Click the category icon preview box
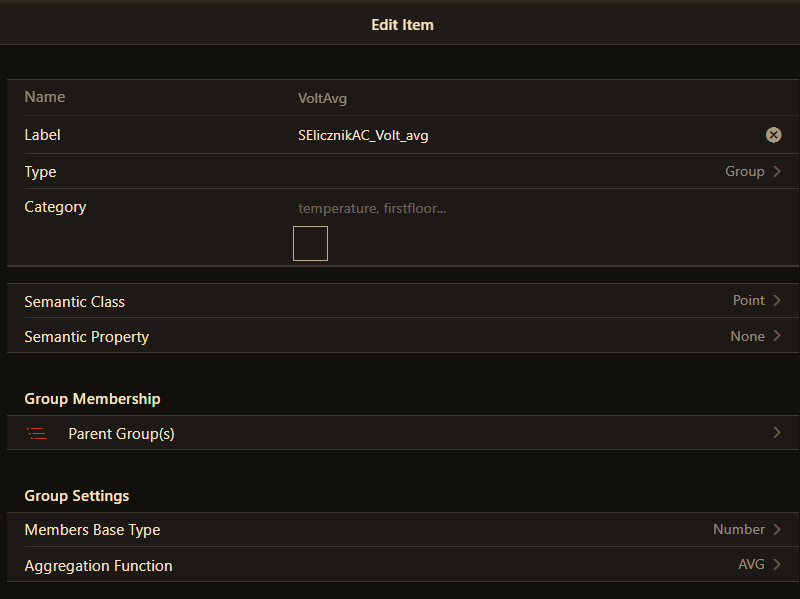Screen dimensions: 800x599 coord(310,243)
